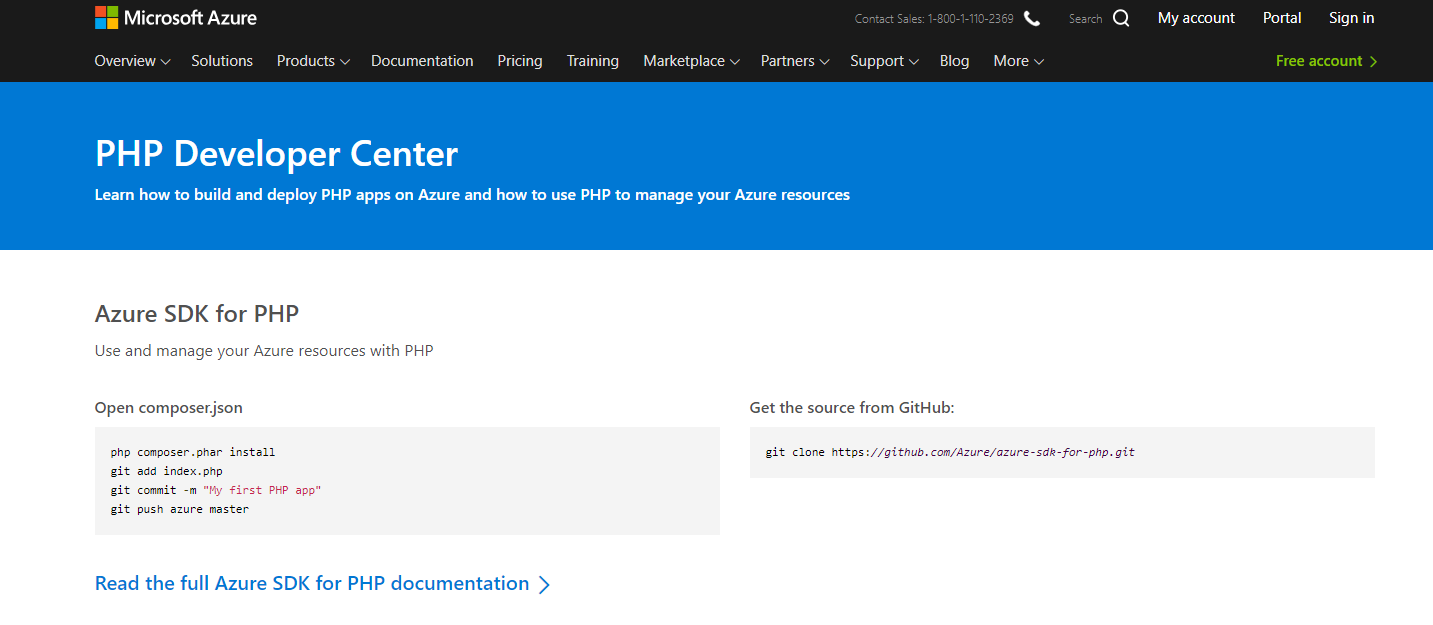The image size is (1433, 625).
Task: Click the Use and manage your Azure resources text
Action: tap(264, 351)
